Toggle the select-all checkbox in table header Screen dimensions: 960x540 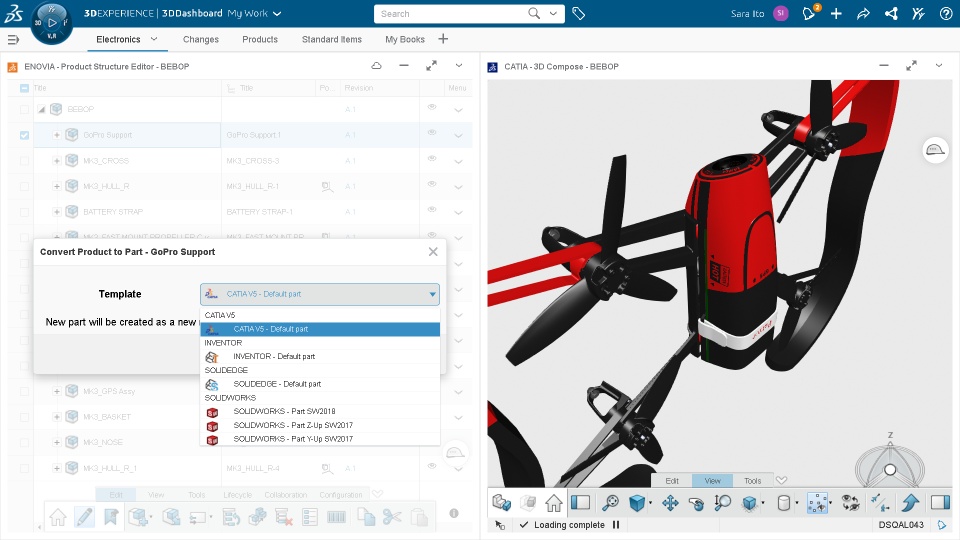click(24, 88)
